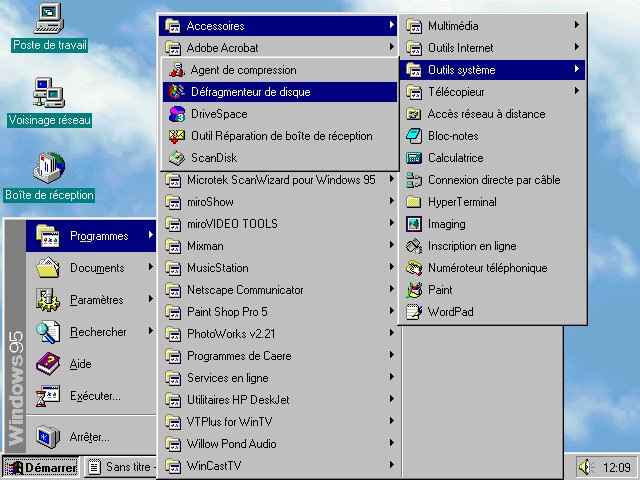This screenshot has height=480, width=640.
Task: Click the Accès réseau à distance icon
Action: click(414, 114)
